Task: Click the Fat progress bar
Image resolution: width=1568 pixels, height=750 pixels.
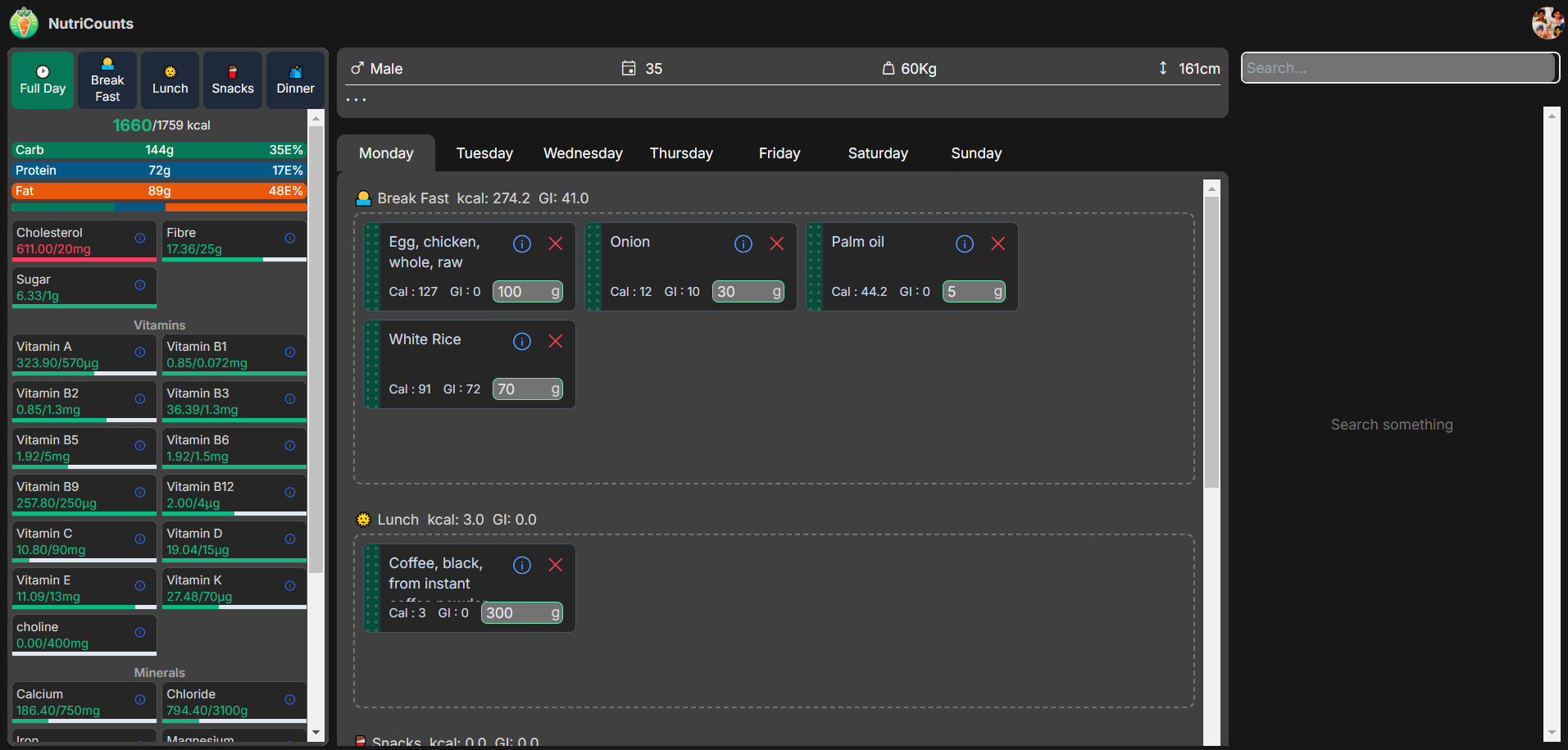Action: click(x=159, y=191)
